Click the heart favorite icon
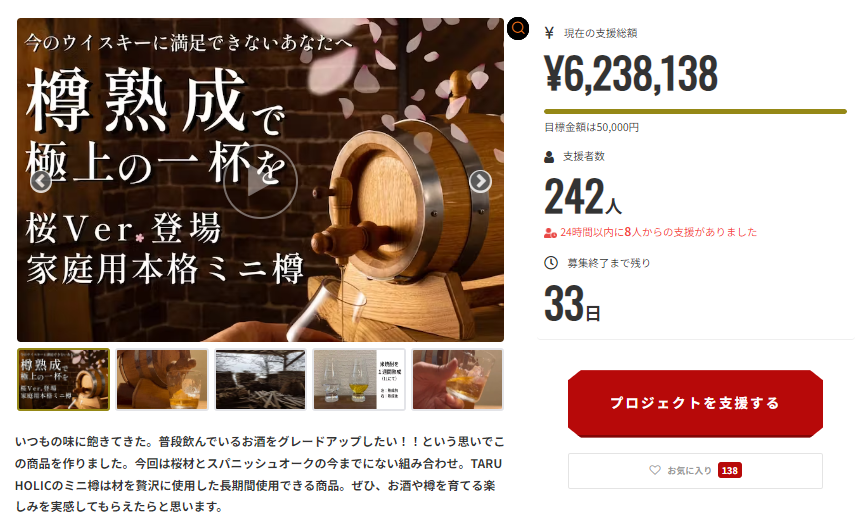The width and height of the screenshot is (861, 521). (x=655, y=470)
